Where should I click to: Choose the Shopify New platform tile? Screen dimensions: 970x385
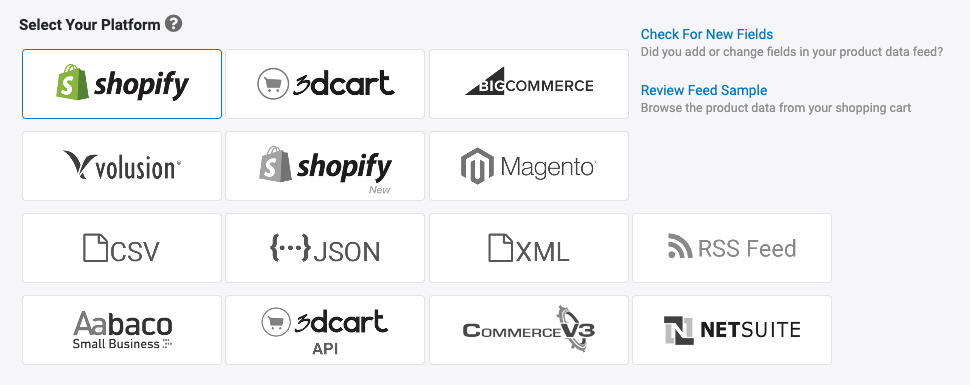(x=325, y=166)
